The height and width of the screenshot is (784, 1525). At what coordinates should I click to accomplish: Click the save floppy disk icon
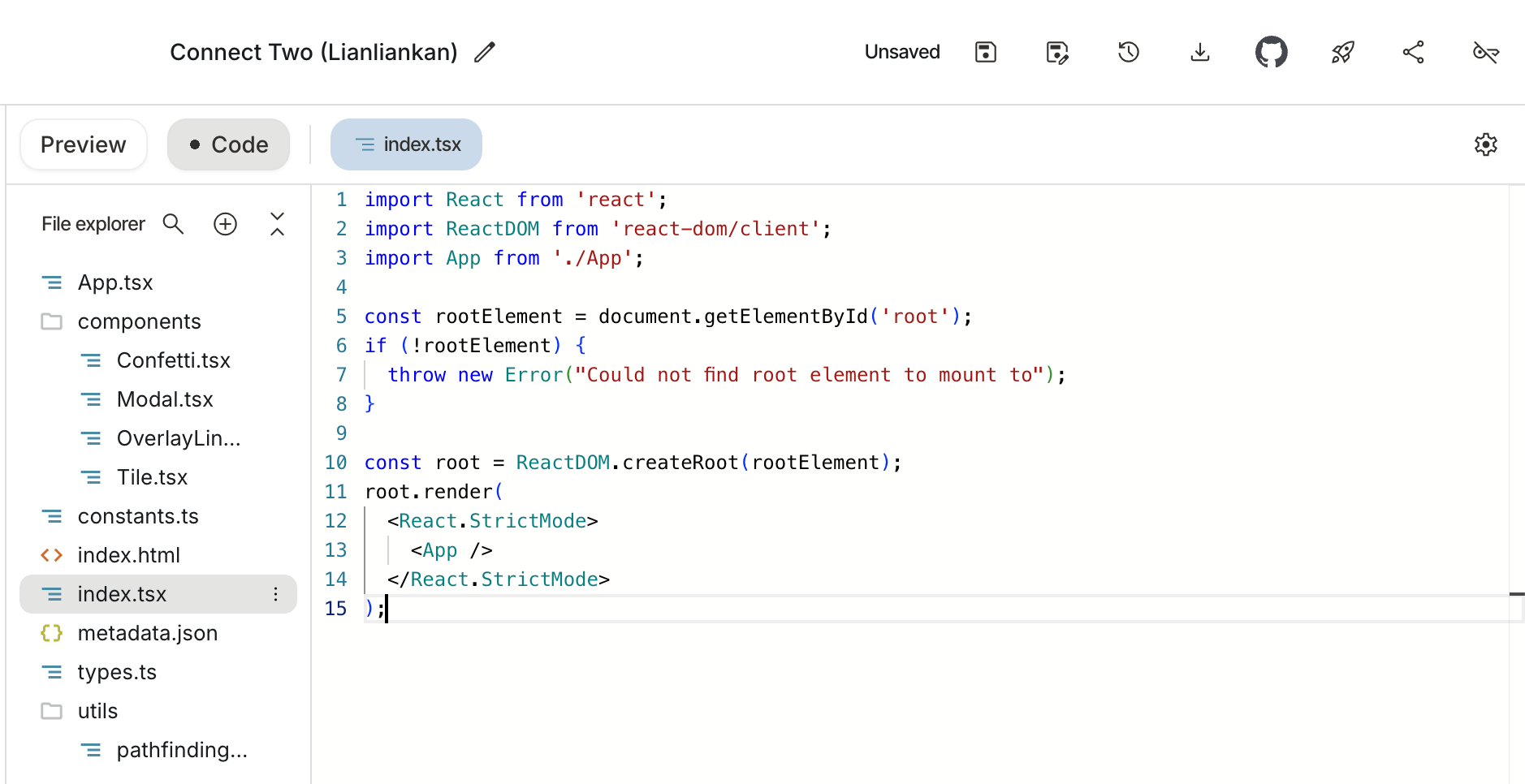click(x=985, y=52)
